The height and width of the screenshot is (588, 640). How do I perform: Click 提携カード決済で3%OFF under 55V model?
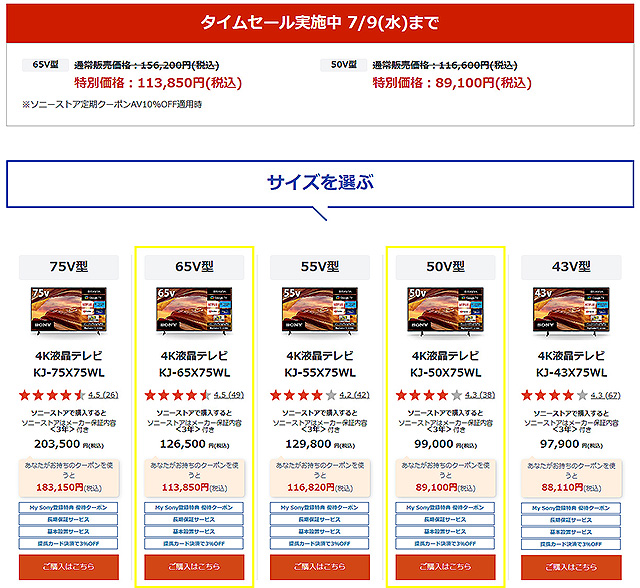(x=320, y=544)
